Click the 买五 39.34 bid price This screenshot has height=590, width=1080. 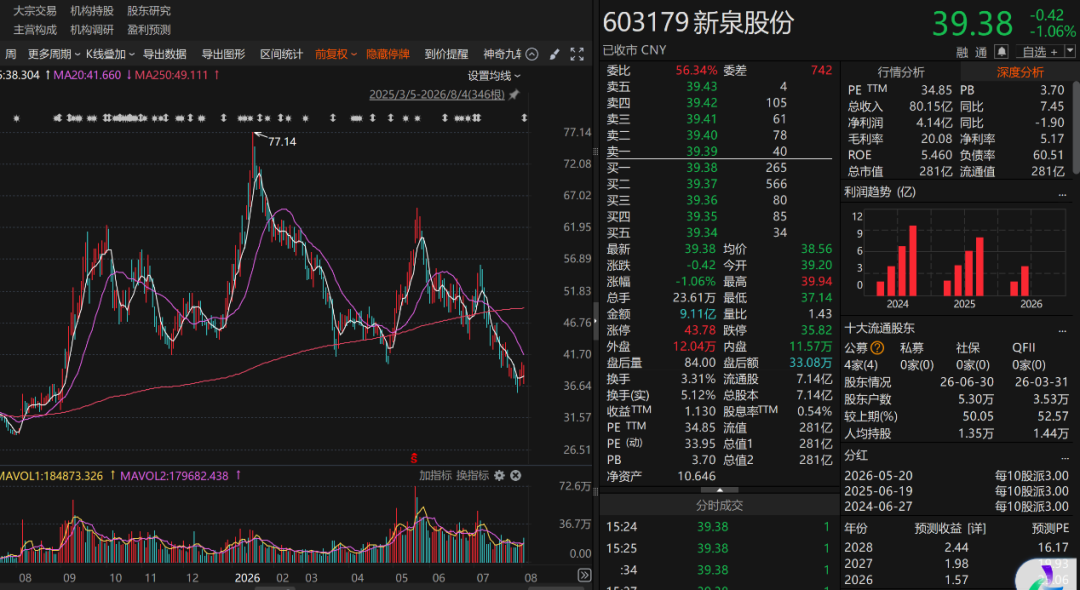[x=701, y=233]
